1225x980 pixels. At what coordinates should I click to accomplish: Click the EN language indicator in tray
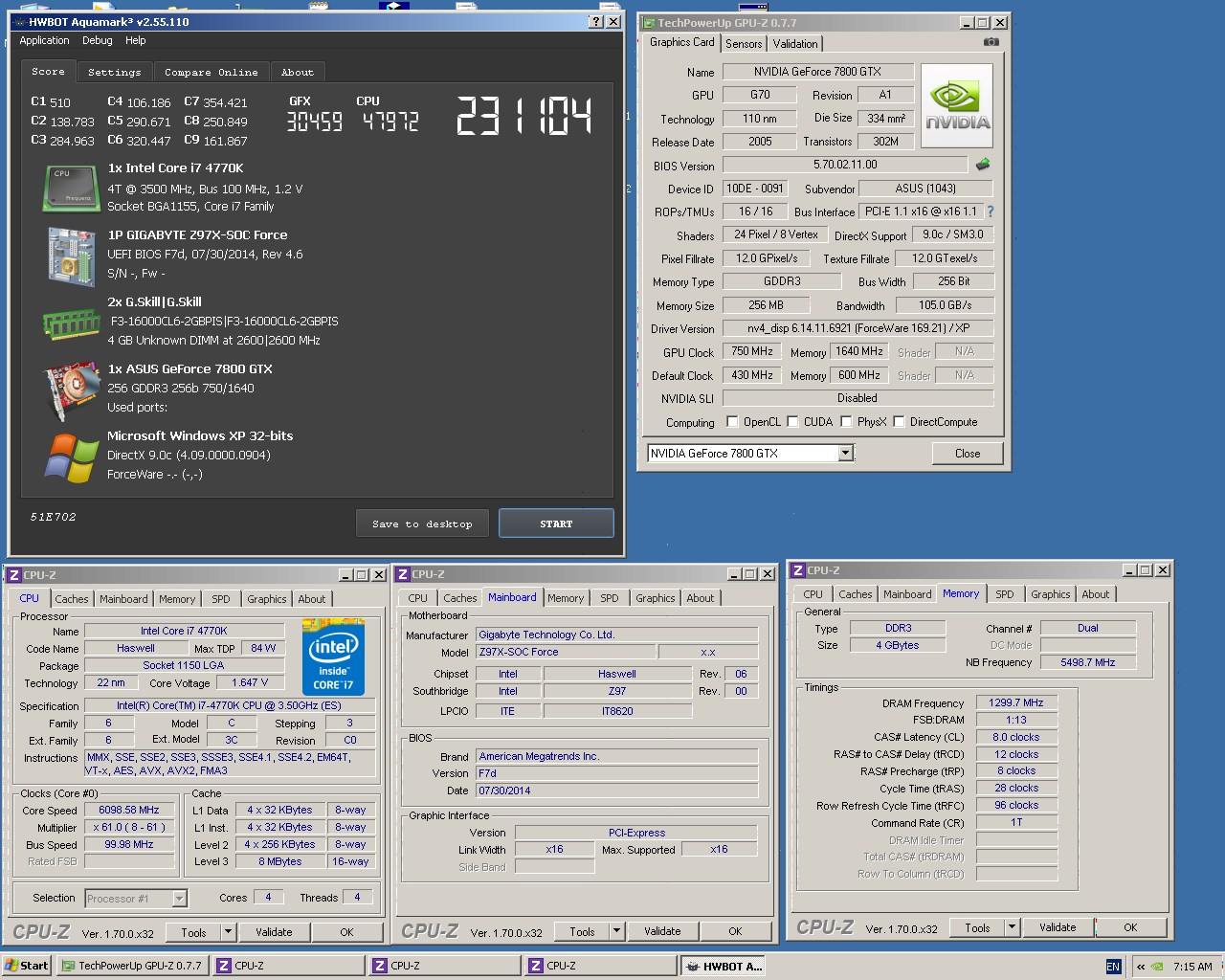click(1113, 967)
